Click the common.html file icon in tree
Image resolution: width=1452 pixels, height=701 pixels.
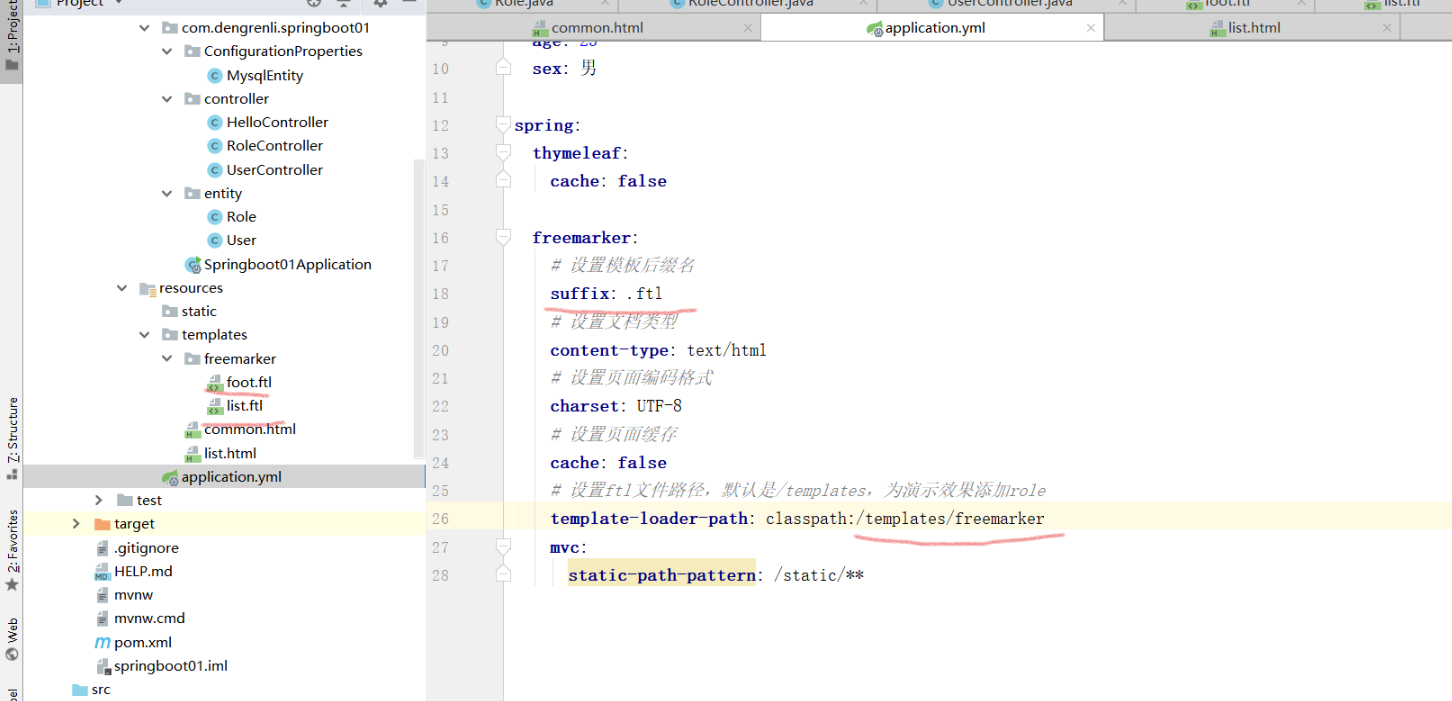tap(192, 430)
